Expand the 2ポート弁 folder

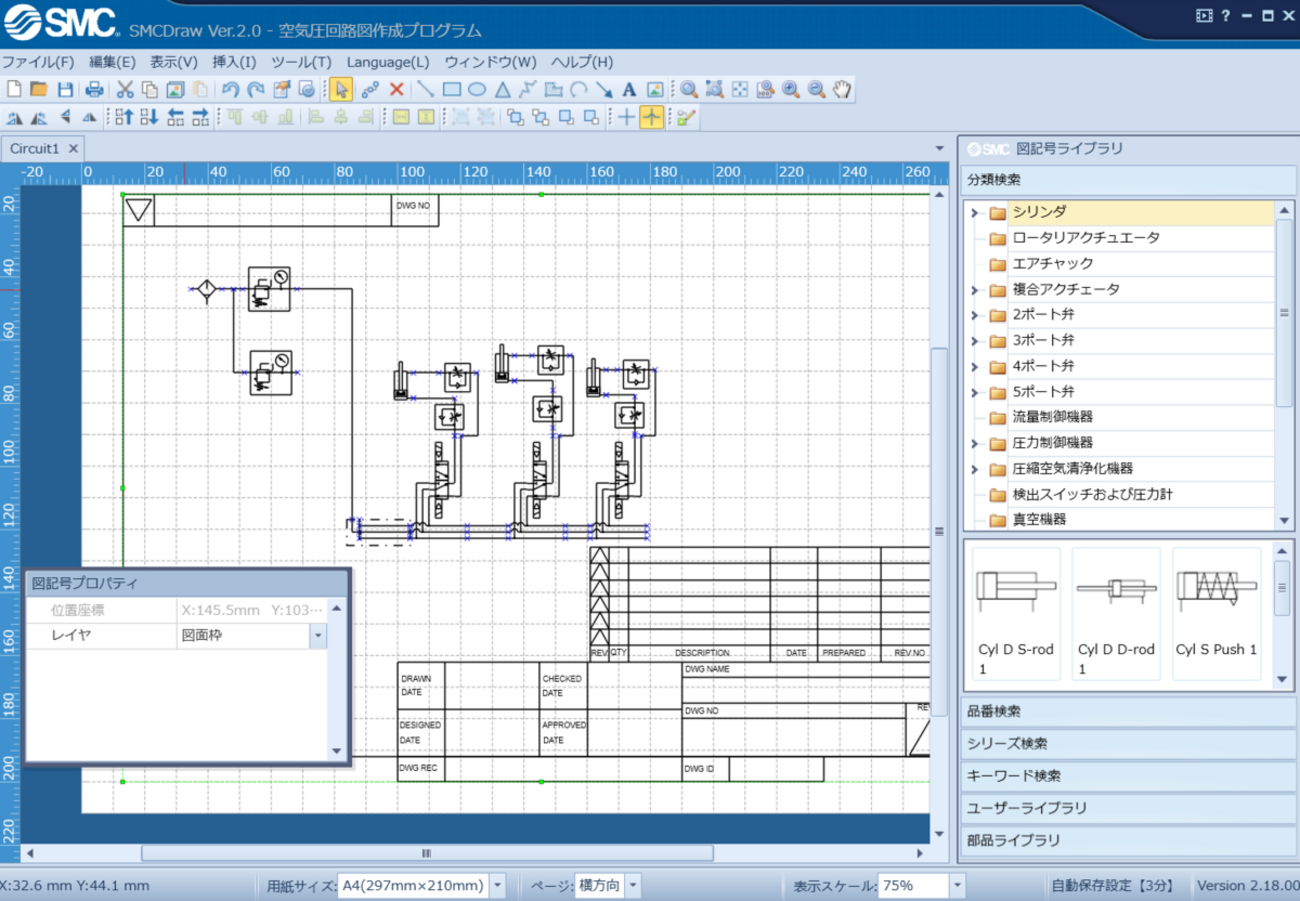tap(974, 316)
